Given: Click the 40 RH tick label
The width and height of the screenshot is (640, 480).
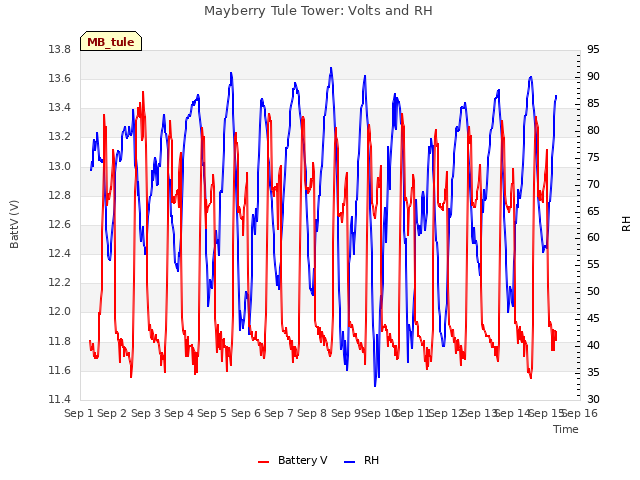Looking at the screenshot, I should pos(593,345).
